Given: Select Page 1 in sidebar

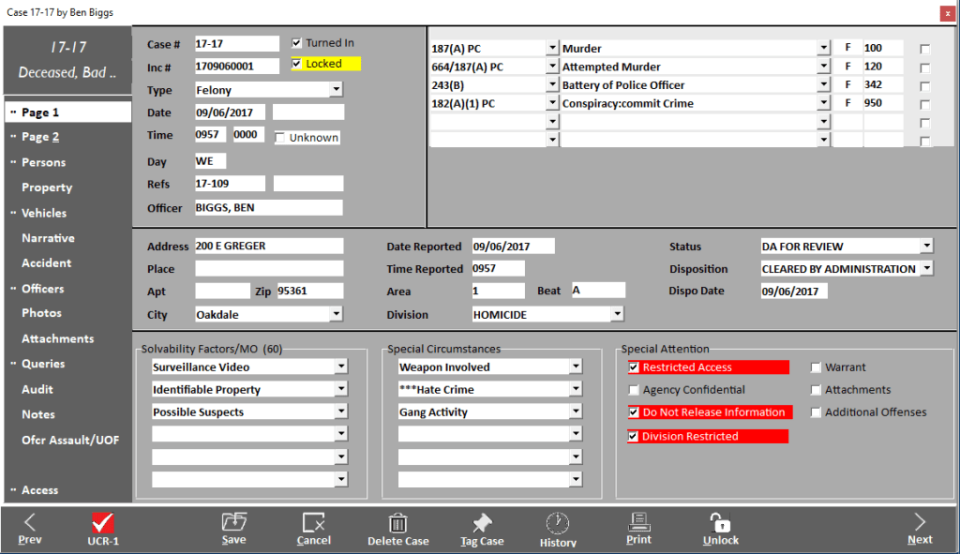Looking at the screenshot, I should [40, 113].
